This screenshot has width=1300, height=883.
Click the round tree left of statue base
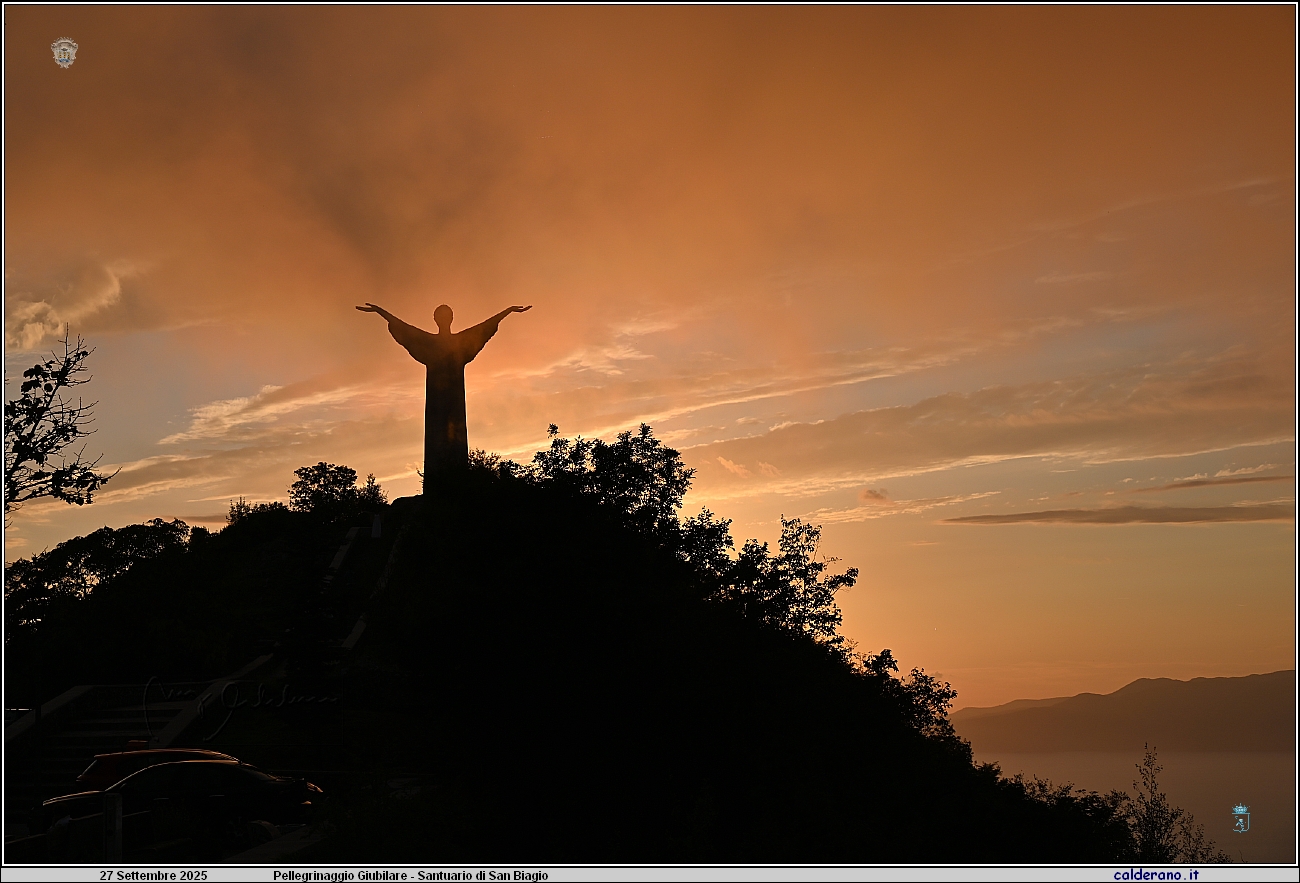pos(325,487)
